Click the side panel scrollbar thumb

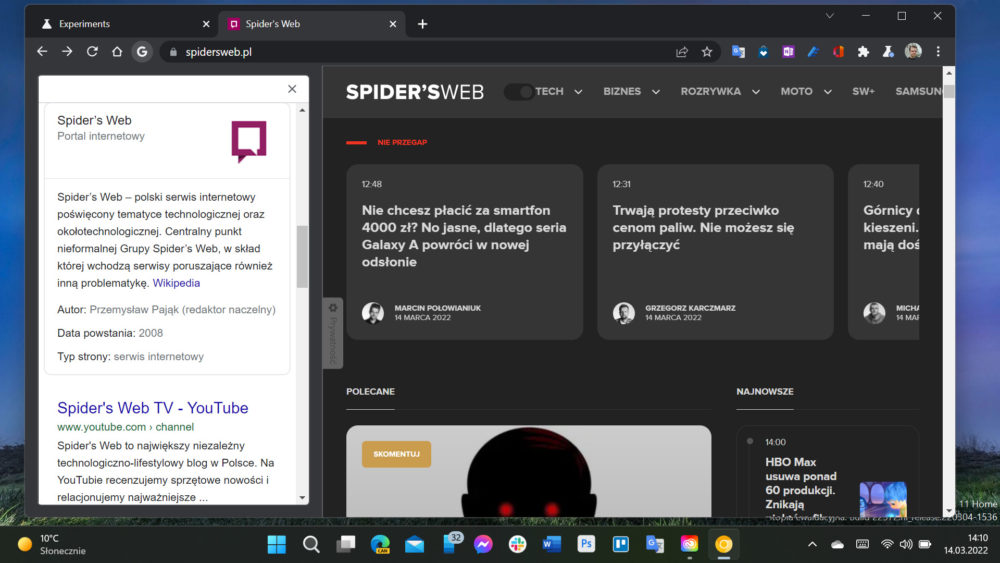pyautogui.click(x=302, y=256)
